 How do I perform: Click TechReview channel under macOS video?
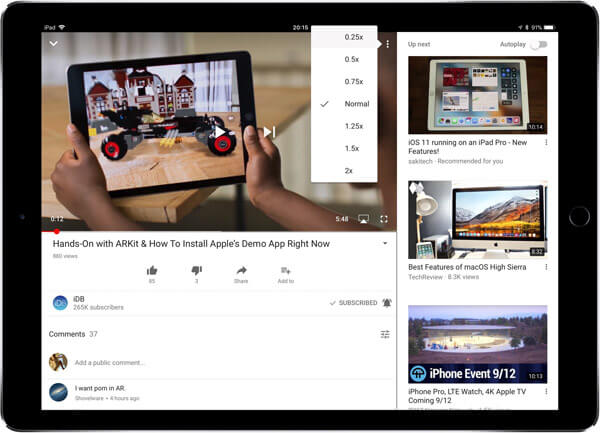tap(426, 277)
